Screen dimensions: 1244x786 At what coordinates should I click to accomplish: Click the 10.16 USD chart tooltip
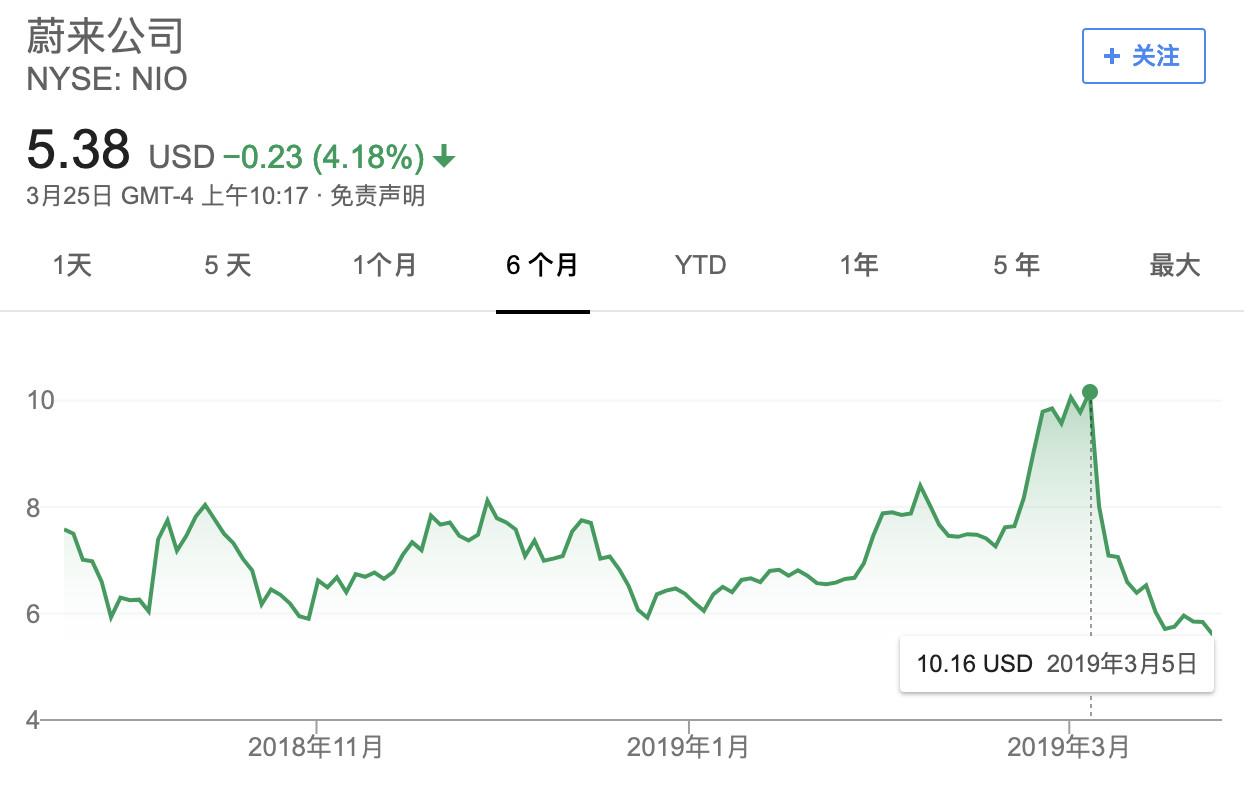pyautogui.click(x=1056, y=664)
